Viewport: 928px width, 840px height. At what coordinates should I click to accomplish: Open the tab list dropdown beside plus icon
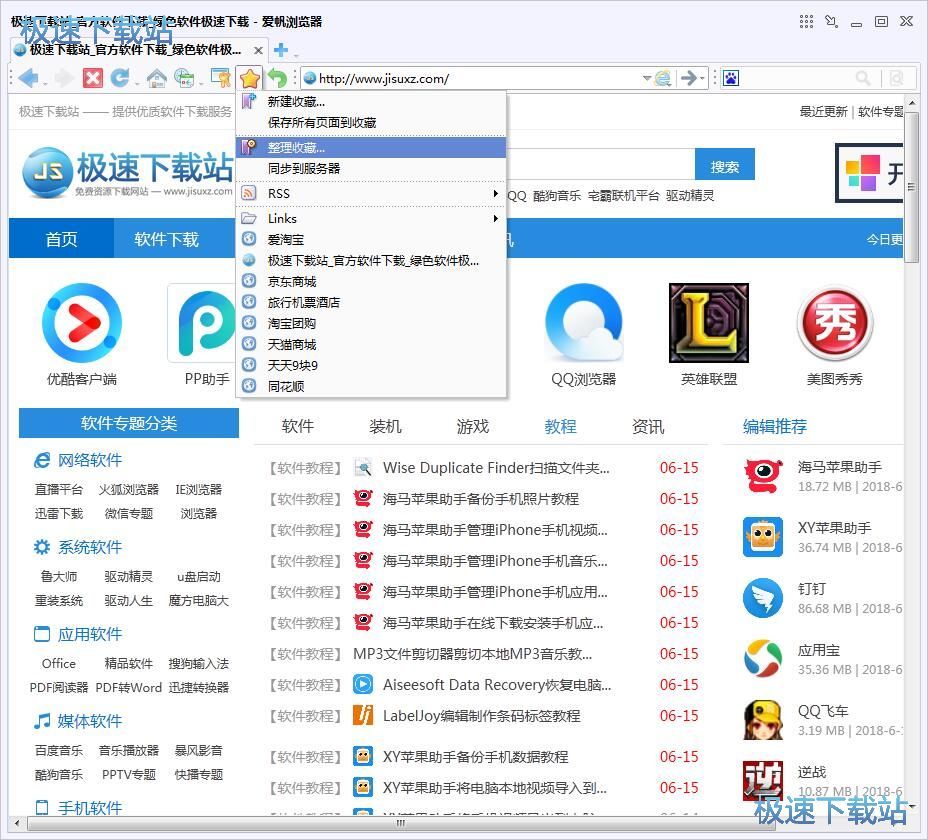[295, 56]
